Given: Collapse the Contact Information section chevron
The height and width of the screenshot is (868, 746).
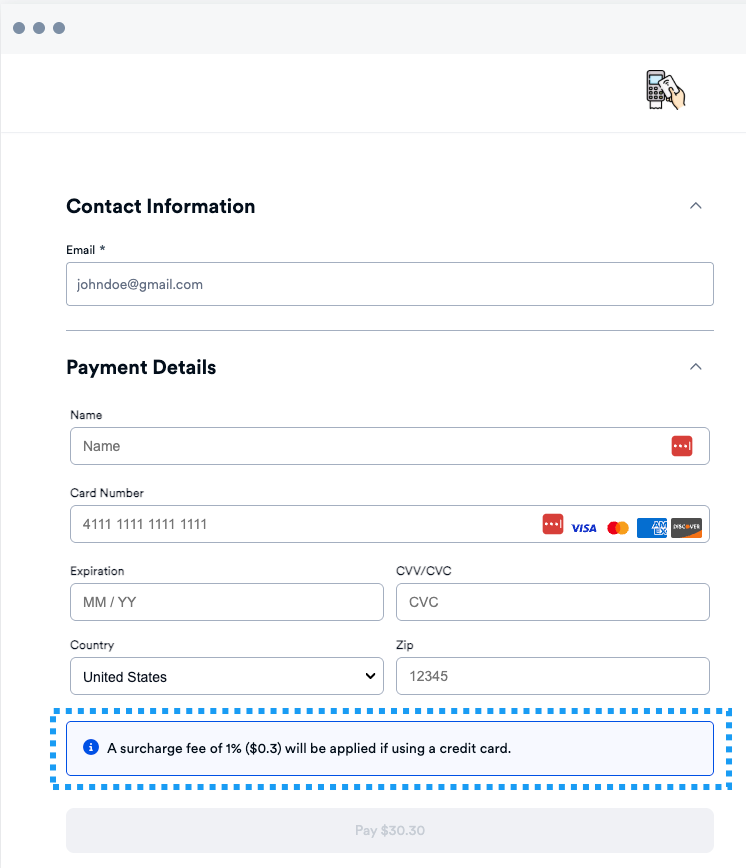Looking at the screenshot, I should pos(696,206).
